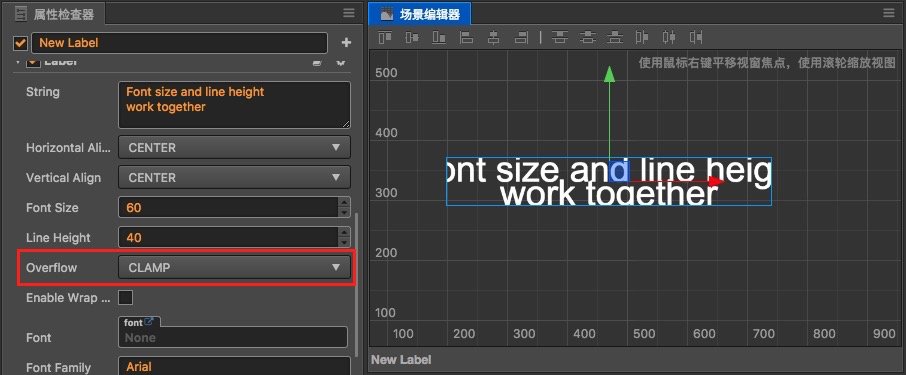Select the 场景编辑器 scene editor tab

pyautogui.click(x=420, y=13)
